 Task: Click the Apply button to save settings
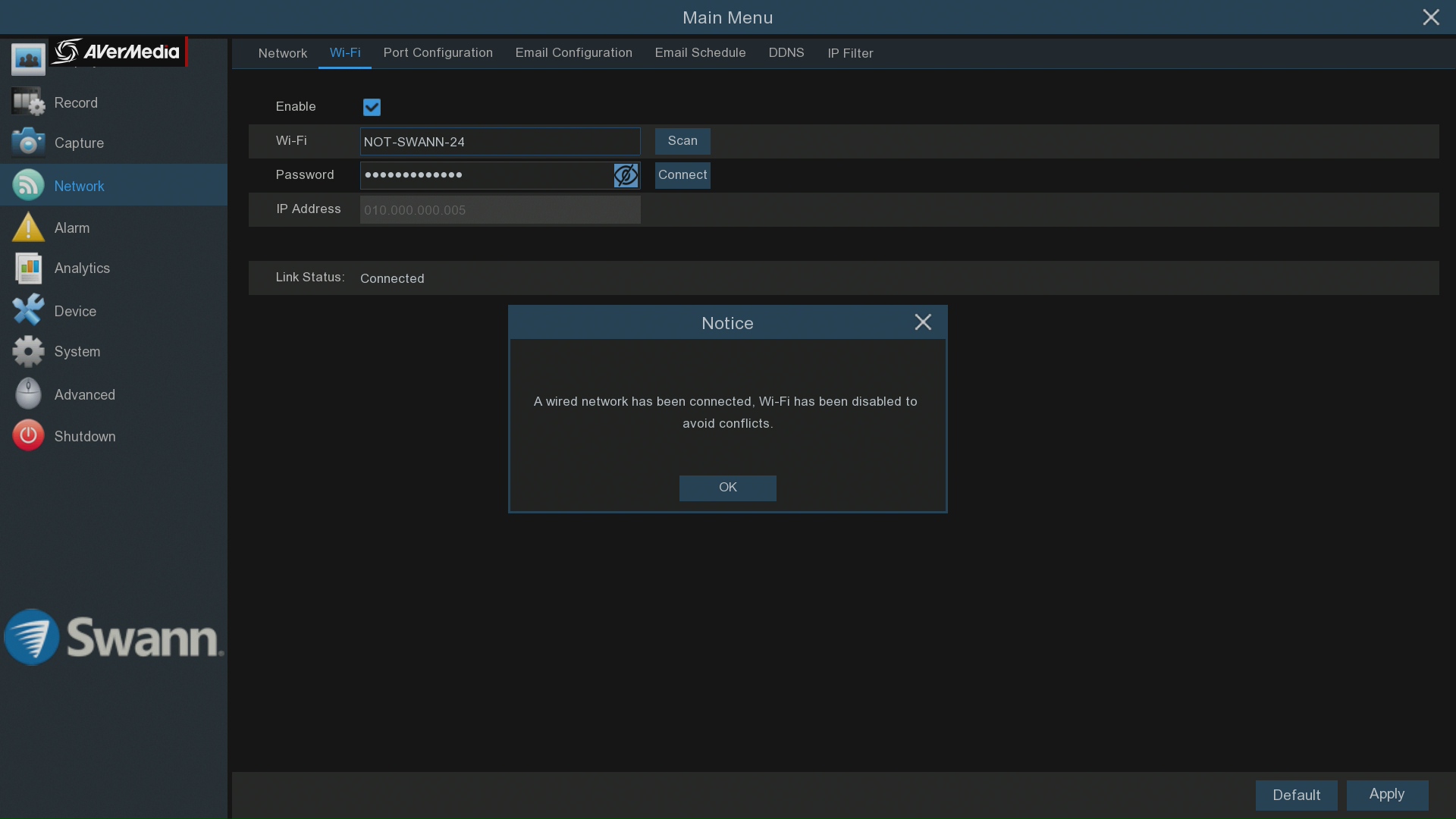click(1387, 795)
